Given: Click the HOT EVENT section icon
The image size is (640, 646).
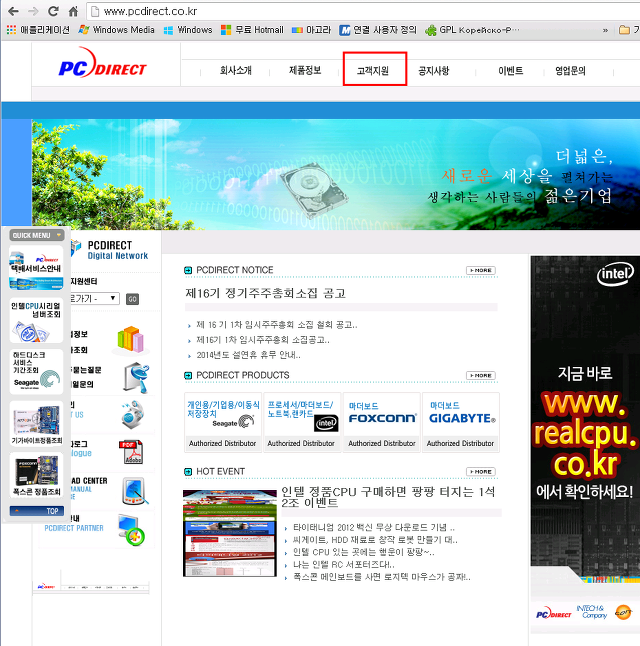Looking at the screenshot, I should click(x=188, y=472).
